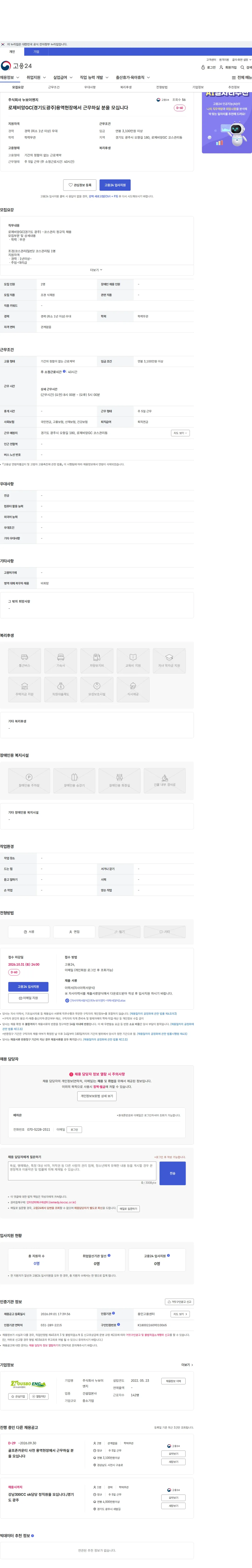Expand the 직업 능력 개발 menu
The image size is (252, 1568).
pos(94,78)
